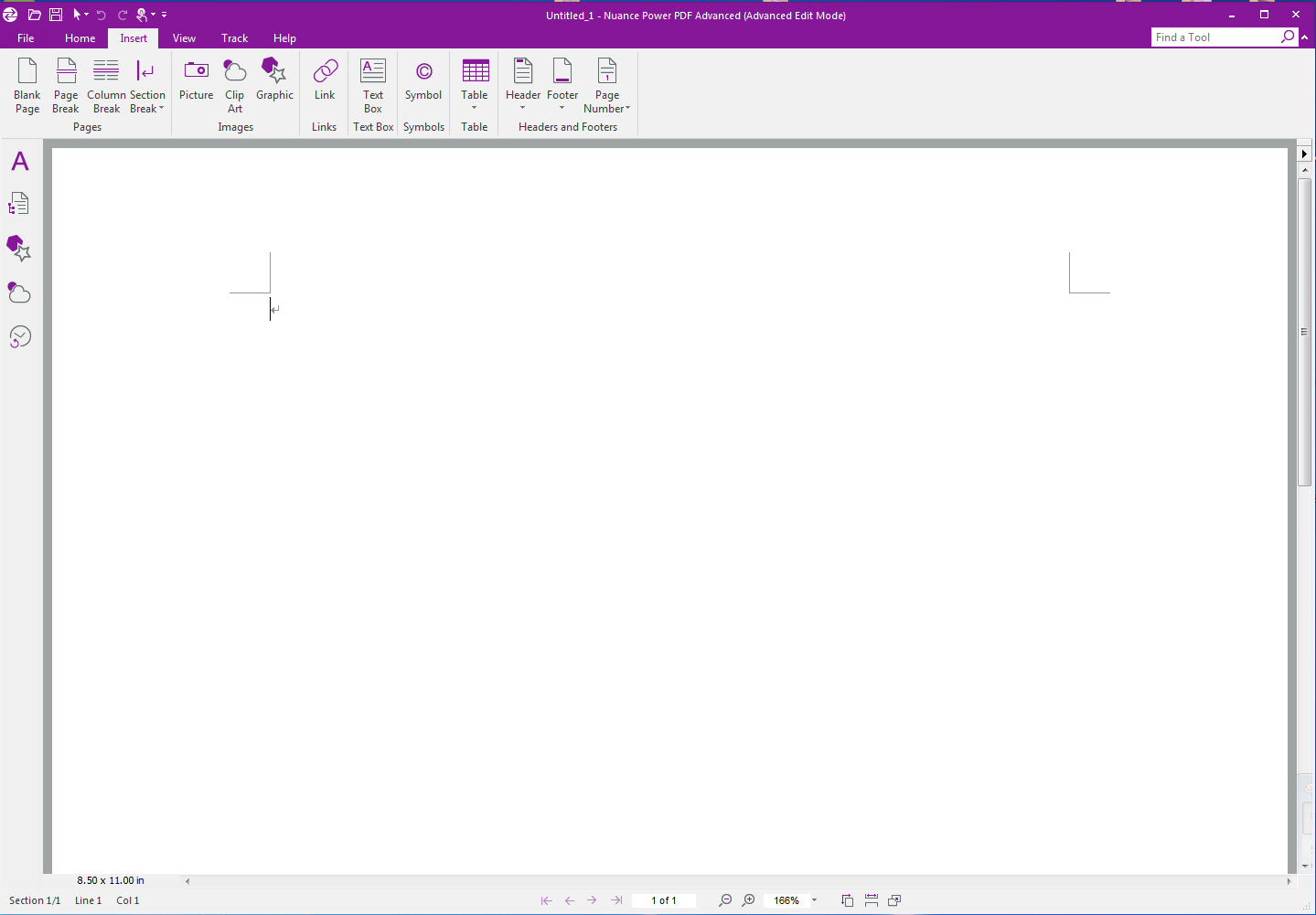Insert a Column Break
The height and width of the screenshot is (915, 1316).
click(106, 85)
